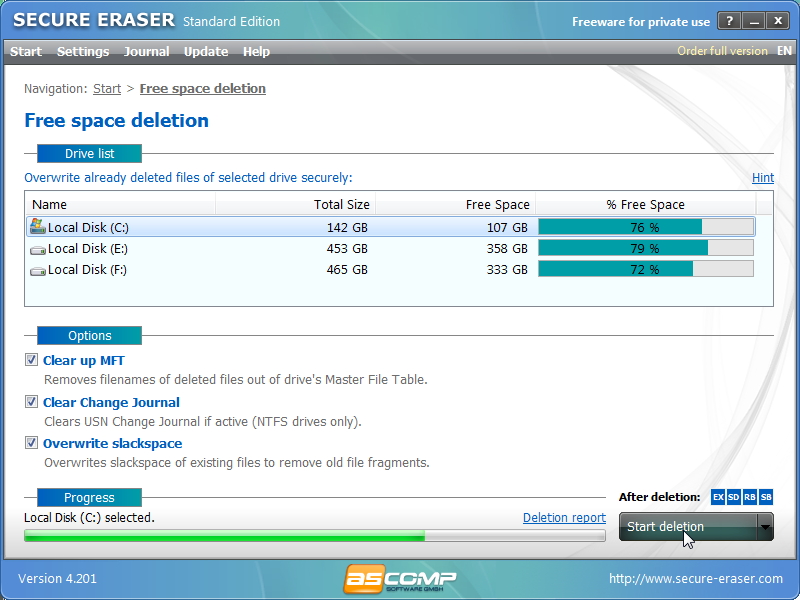
Task: Toggle the Clear Change Journal checkbox
Action: tap(31, 402)
